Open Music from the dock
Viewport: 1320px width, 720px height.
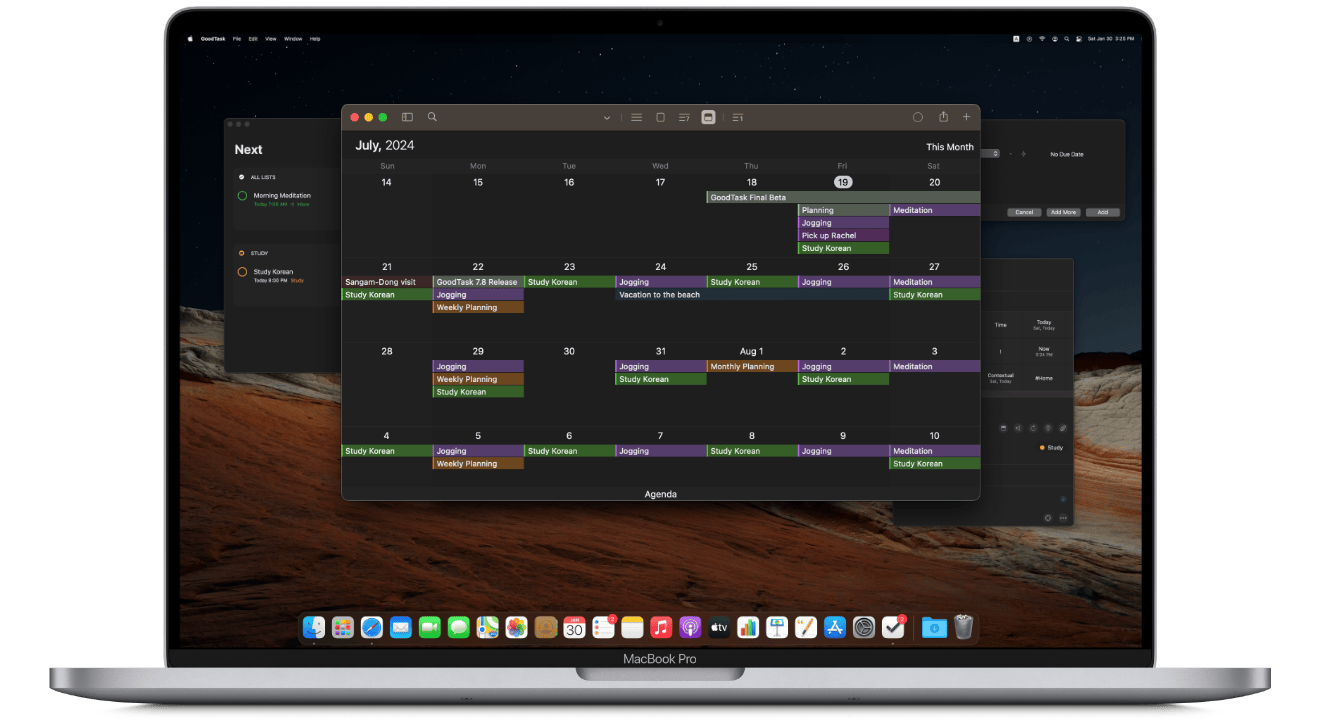pyautogui.click(x=660, y=627)
